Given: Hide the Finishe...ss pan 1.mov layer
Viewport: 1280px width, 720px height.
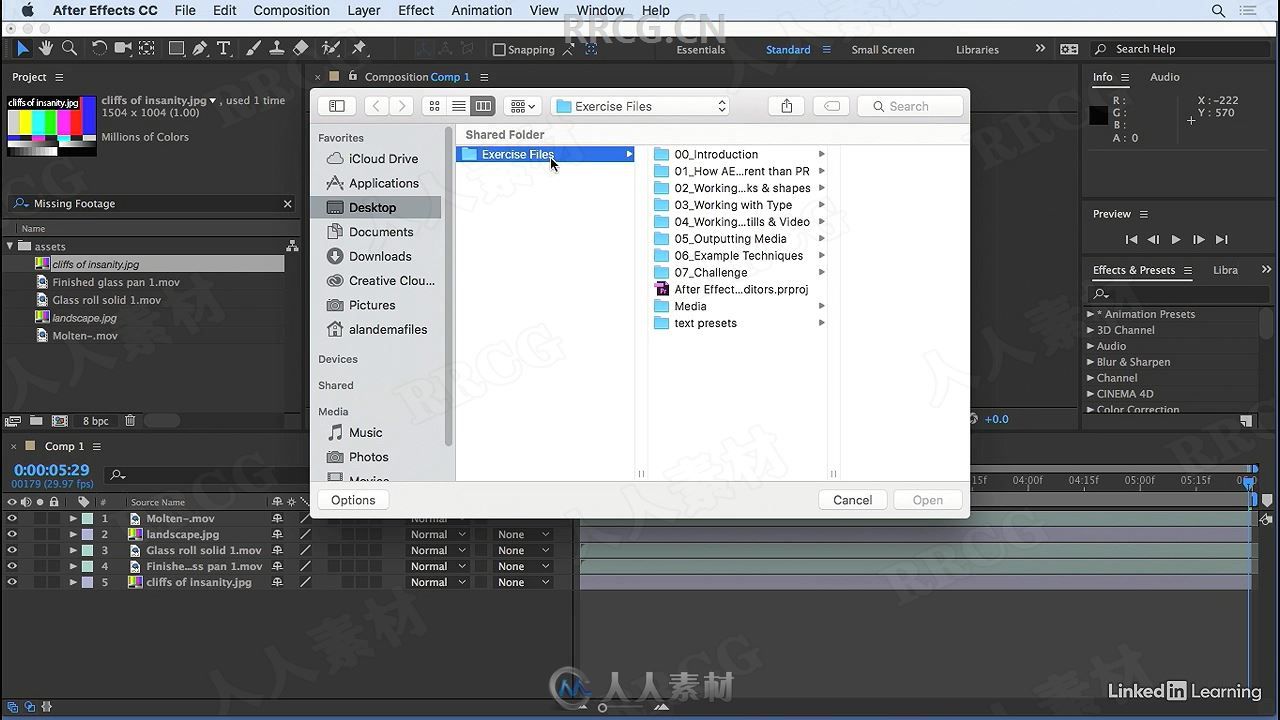Looking at the screenshot, I should coord(12,566).
